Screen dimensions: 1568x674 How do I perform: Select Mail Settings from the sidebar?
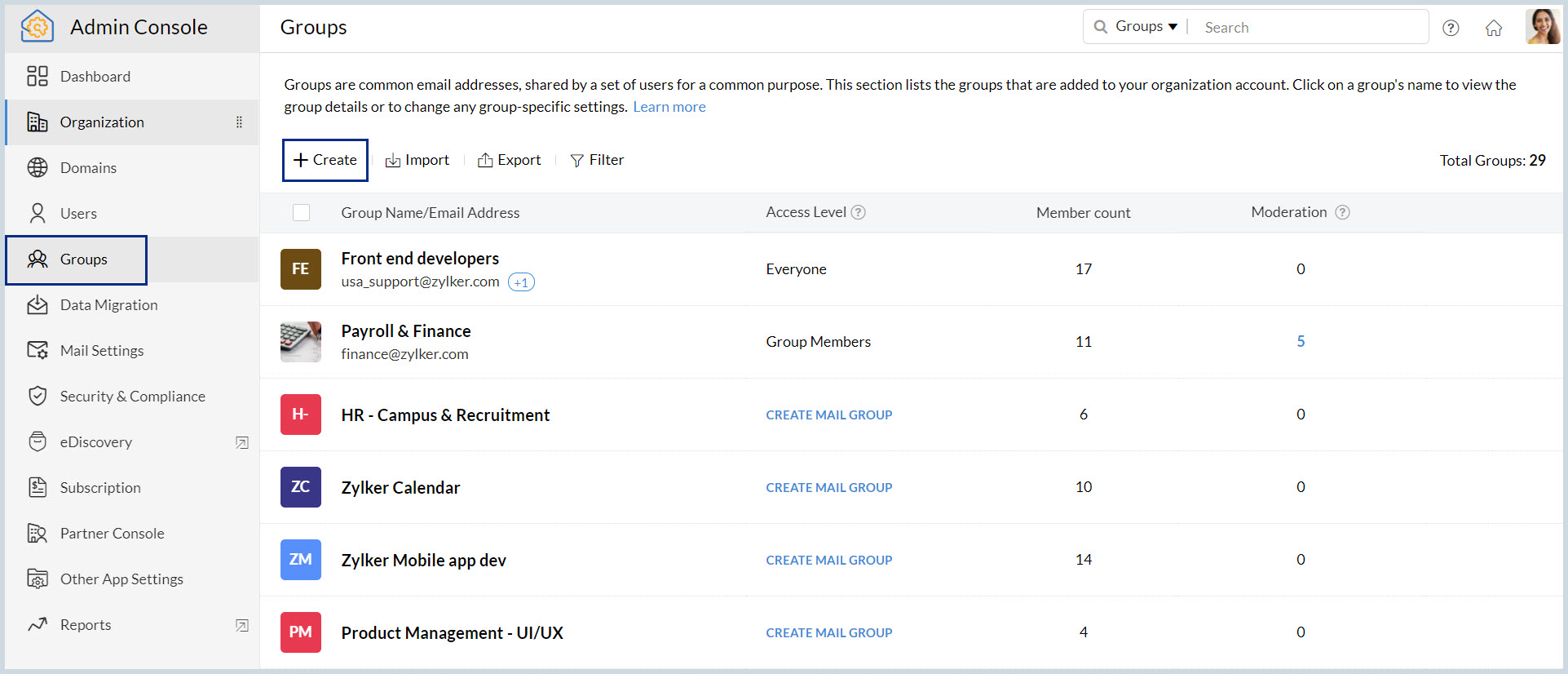[101, 351]
